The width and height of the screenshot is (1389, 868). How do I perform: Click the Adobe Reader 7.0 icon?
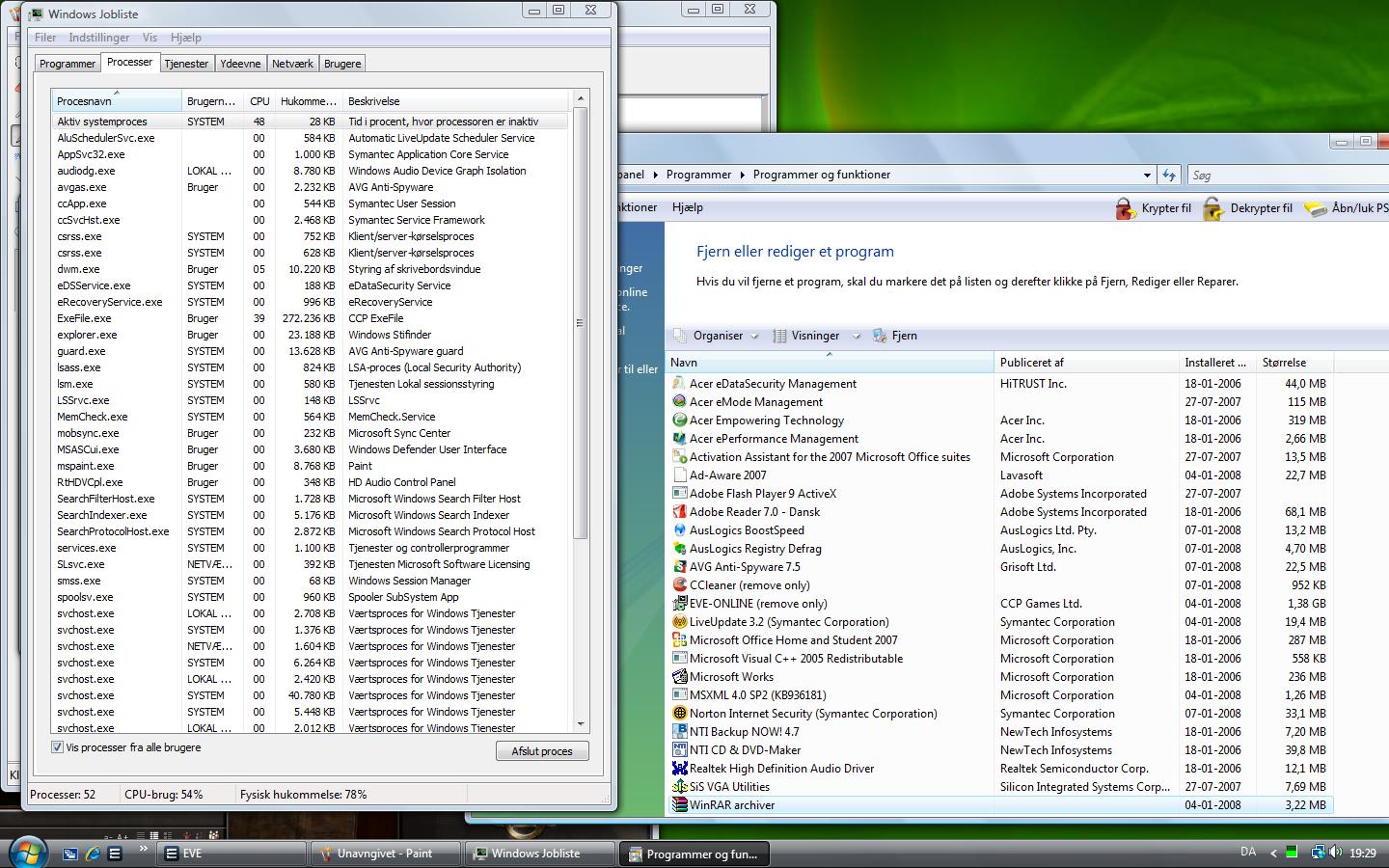679,512
